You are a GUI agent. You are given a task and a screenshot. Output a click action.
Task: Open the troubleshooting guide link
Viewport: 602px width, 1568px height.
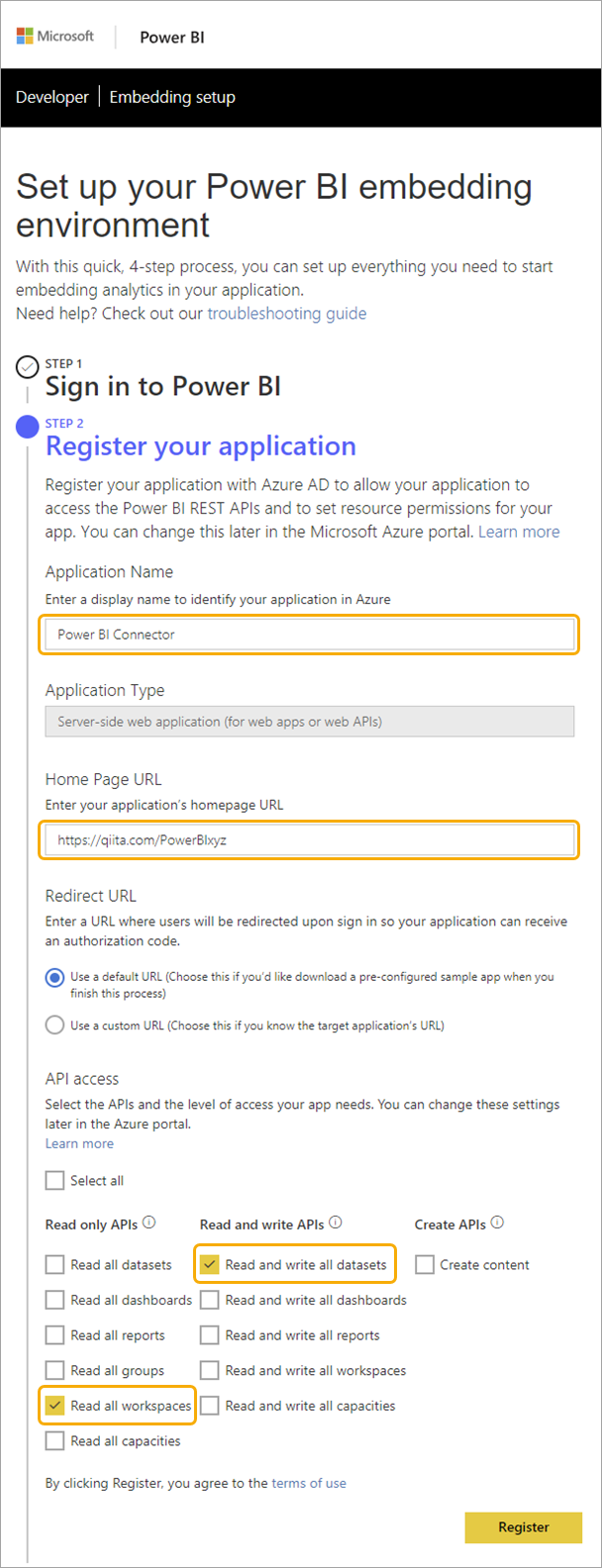pos(287,313)
